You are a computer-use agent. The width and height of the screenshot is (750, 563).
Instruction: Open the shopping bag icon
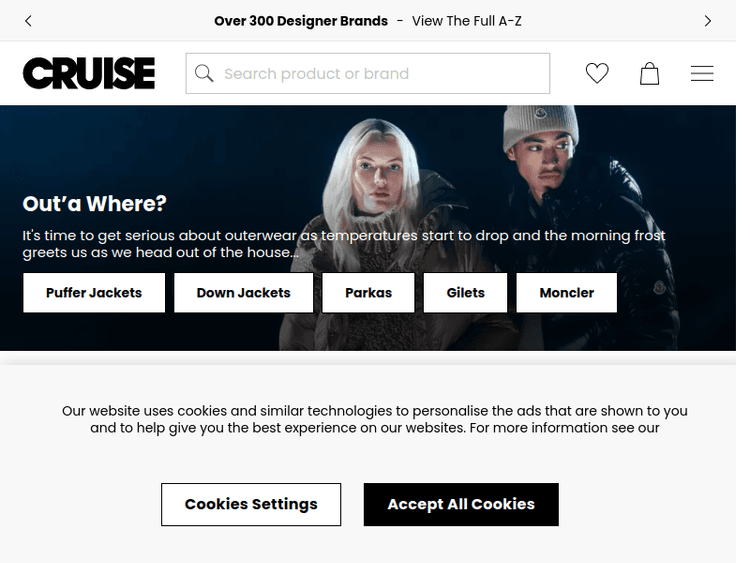(x=649, y=73)
